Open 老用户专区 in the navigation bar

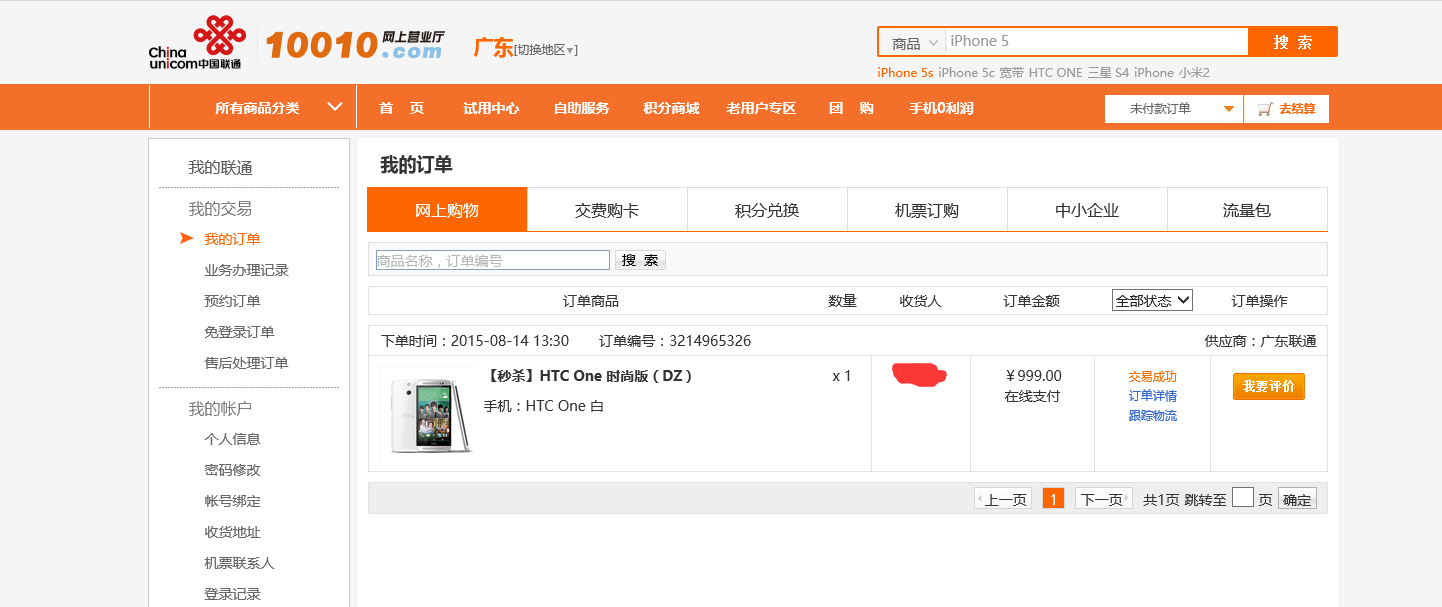click(x=761, y=108)
